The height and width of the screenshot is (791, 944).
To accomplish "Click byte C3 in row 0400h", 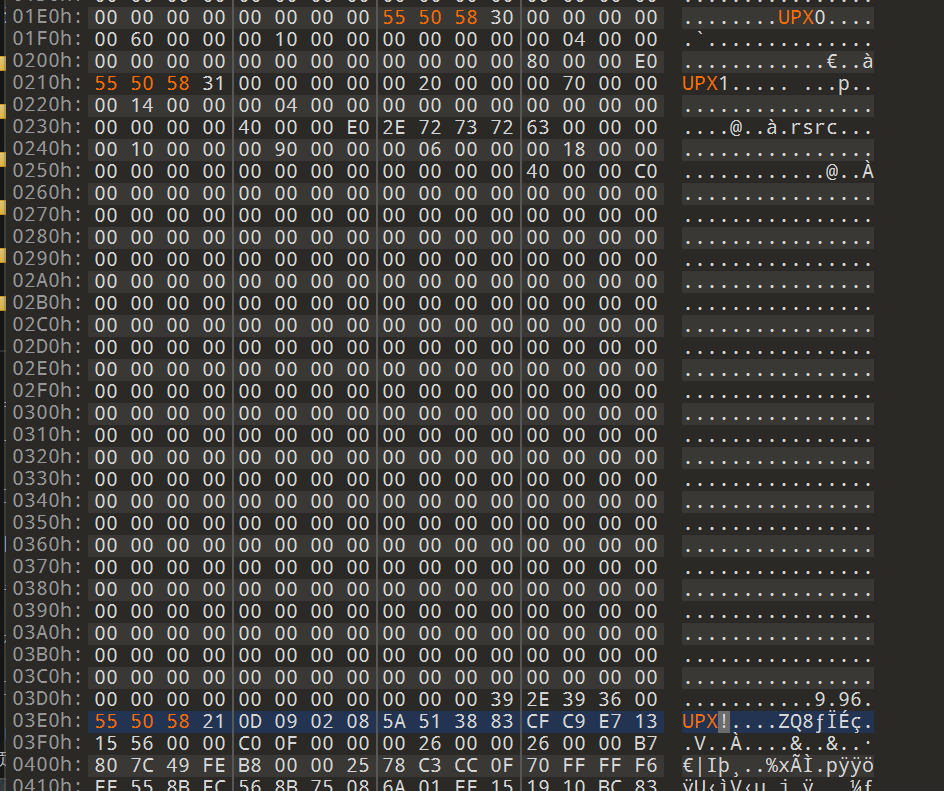I will coord(430,765).
